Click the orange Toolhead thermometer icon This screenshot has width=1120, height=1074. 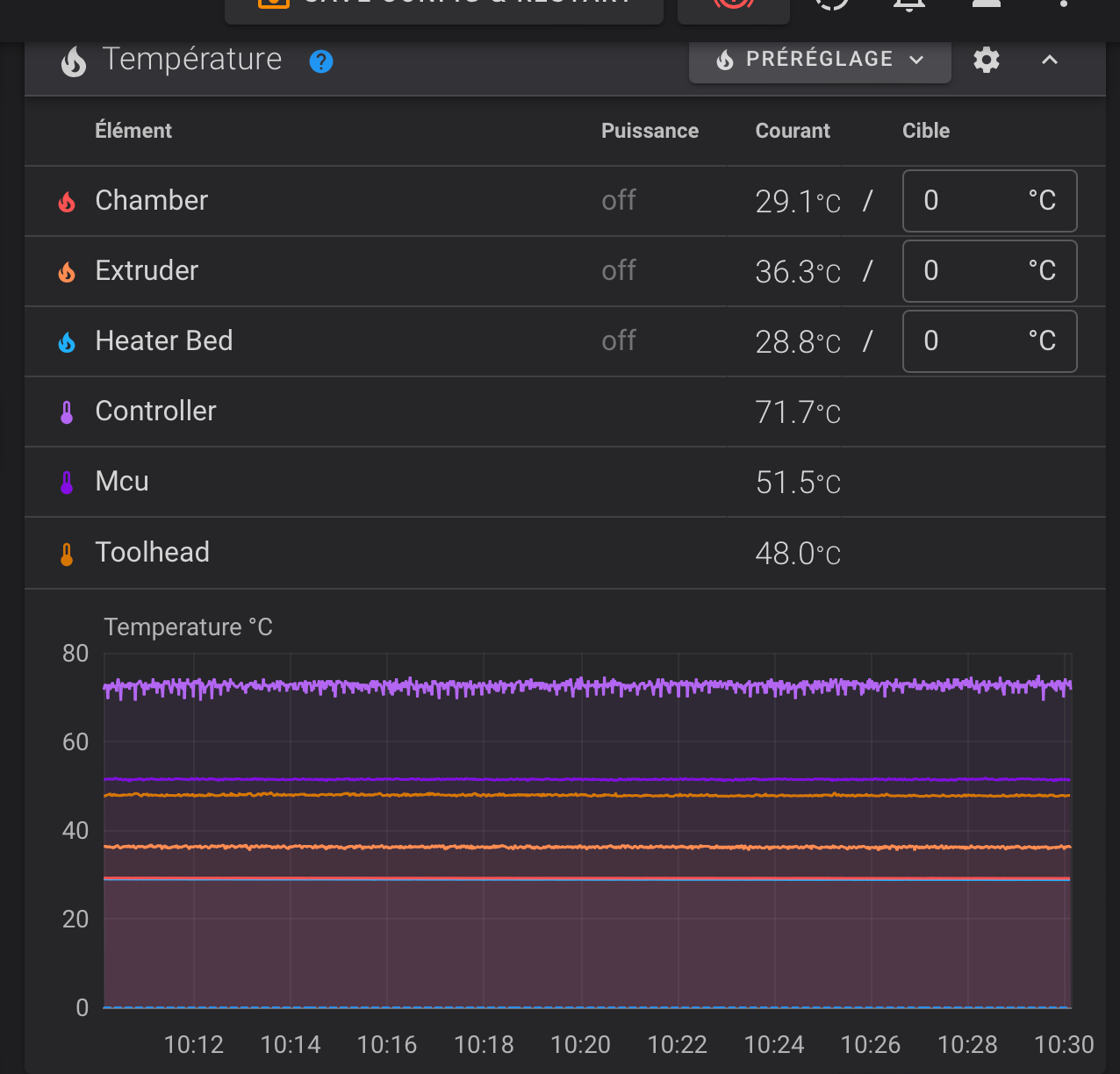coord(67,554)
